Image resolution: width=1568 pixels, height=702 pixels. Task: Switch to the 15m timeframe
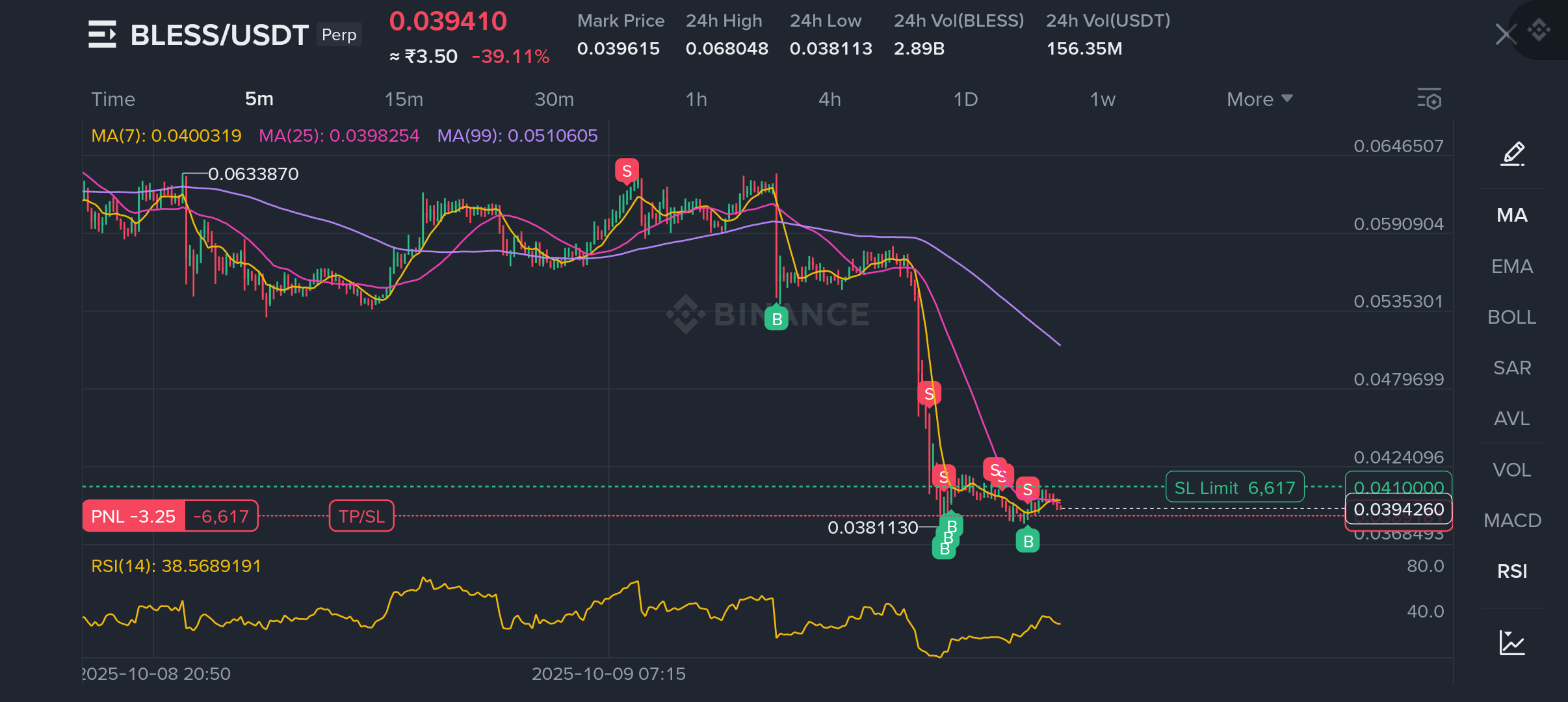pyautogui.click(x=404, y=99)
